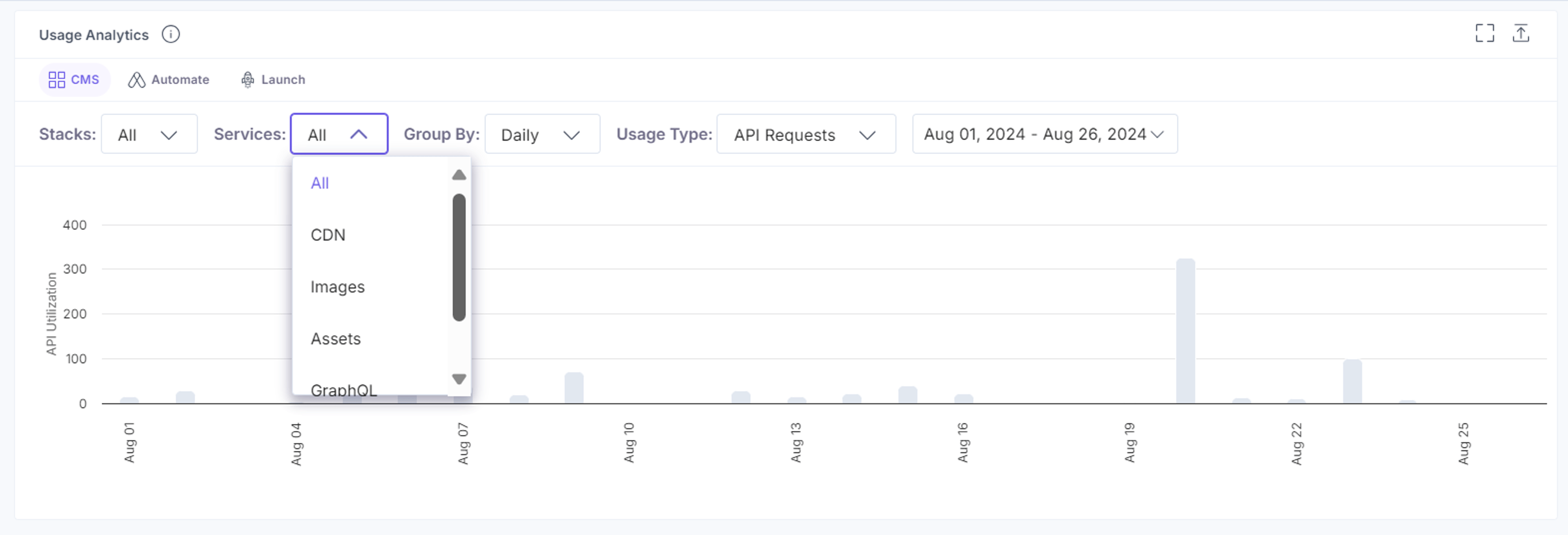Image resolution: width=1568 pixels, height=535 pixels.
Task: Select All in Services list
Action: pos(370,183)
